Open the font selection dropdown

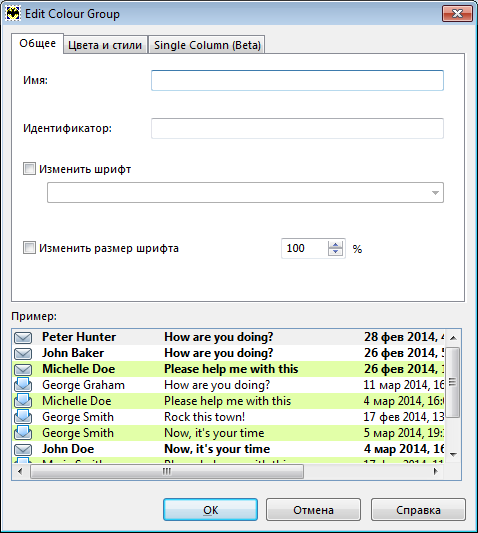(245, 192)
